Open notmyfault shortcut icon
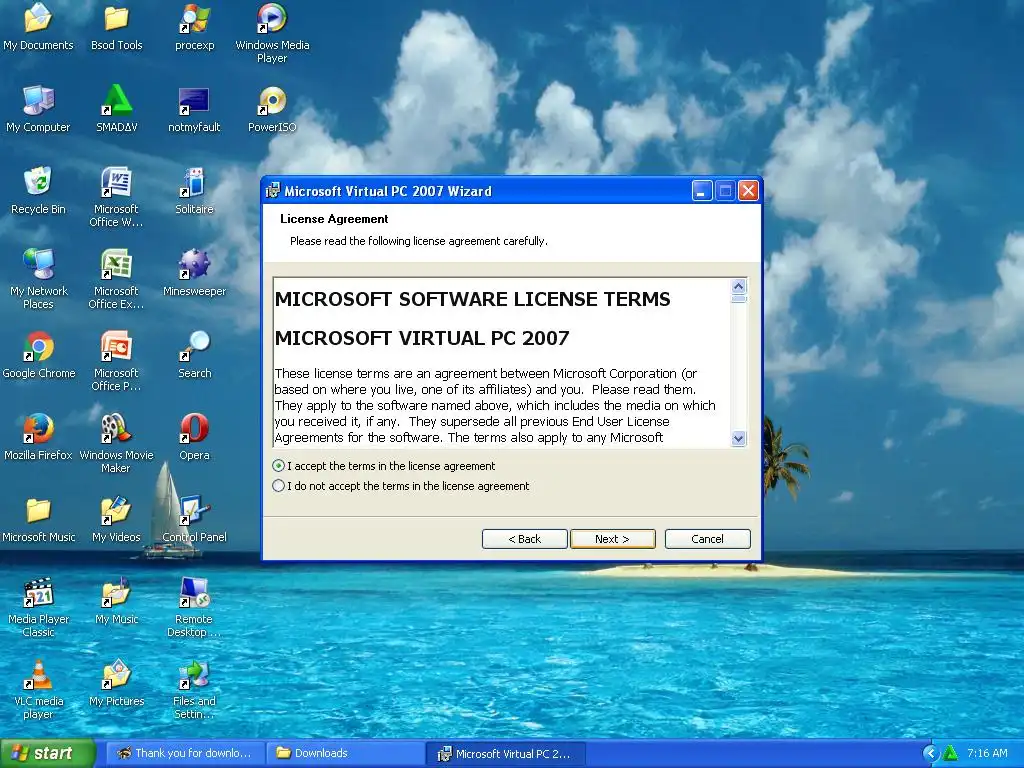This screenshot has width=1024, height=768. (x=194, y=101)
